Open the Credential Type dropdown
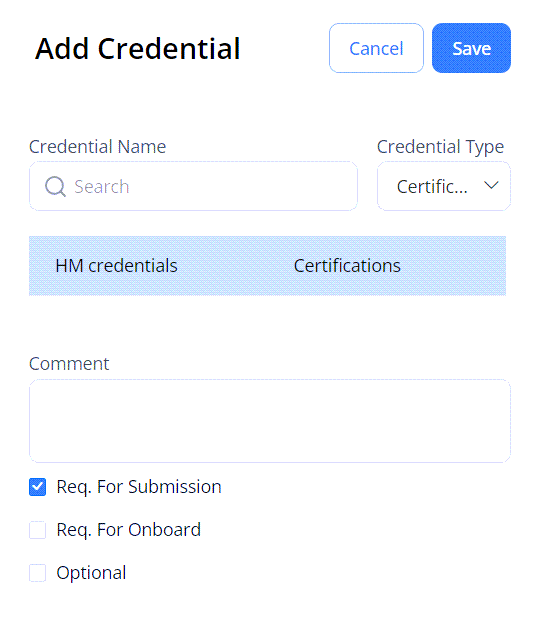Screen dimensions: 540x619 pyautogui.click(x=444, y=186)
